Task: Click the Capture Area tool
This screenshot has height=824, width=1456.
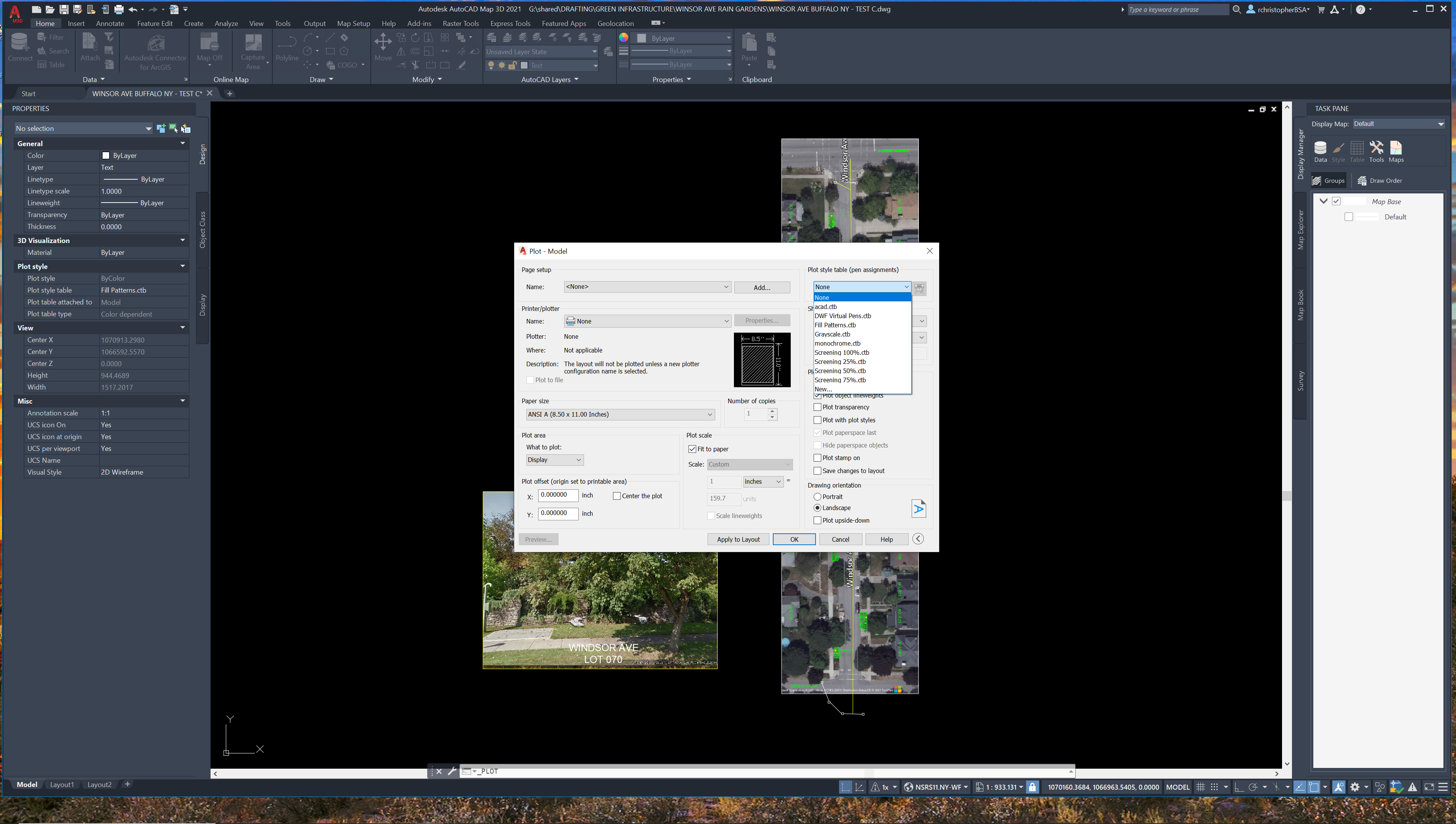Action: tap(253, 50)
